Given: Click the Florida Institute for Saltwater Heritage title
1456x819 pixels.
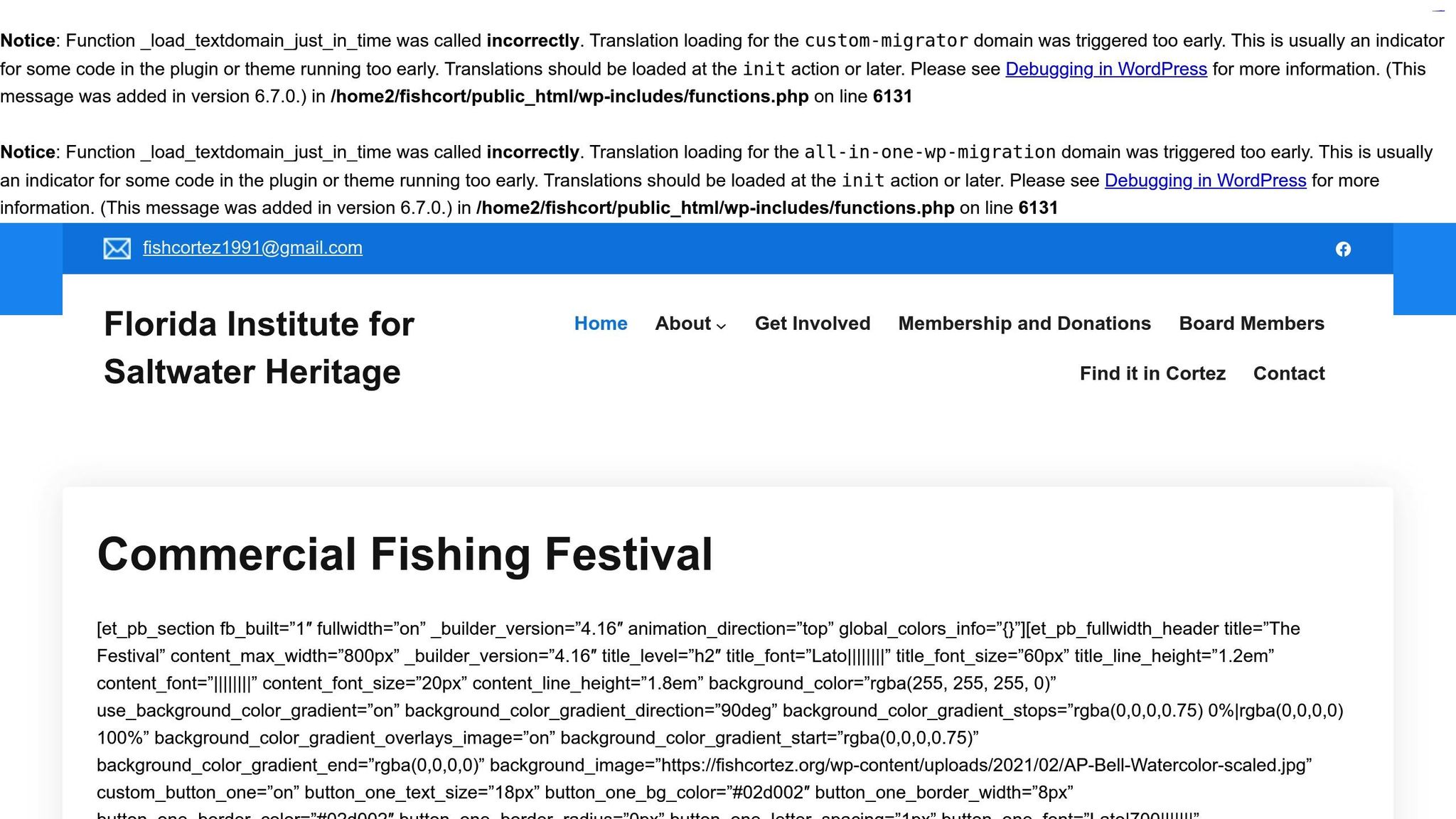Looking at the screenshot, I should point(259,348).
